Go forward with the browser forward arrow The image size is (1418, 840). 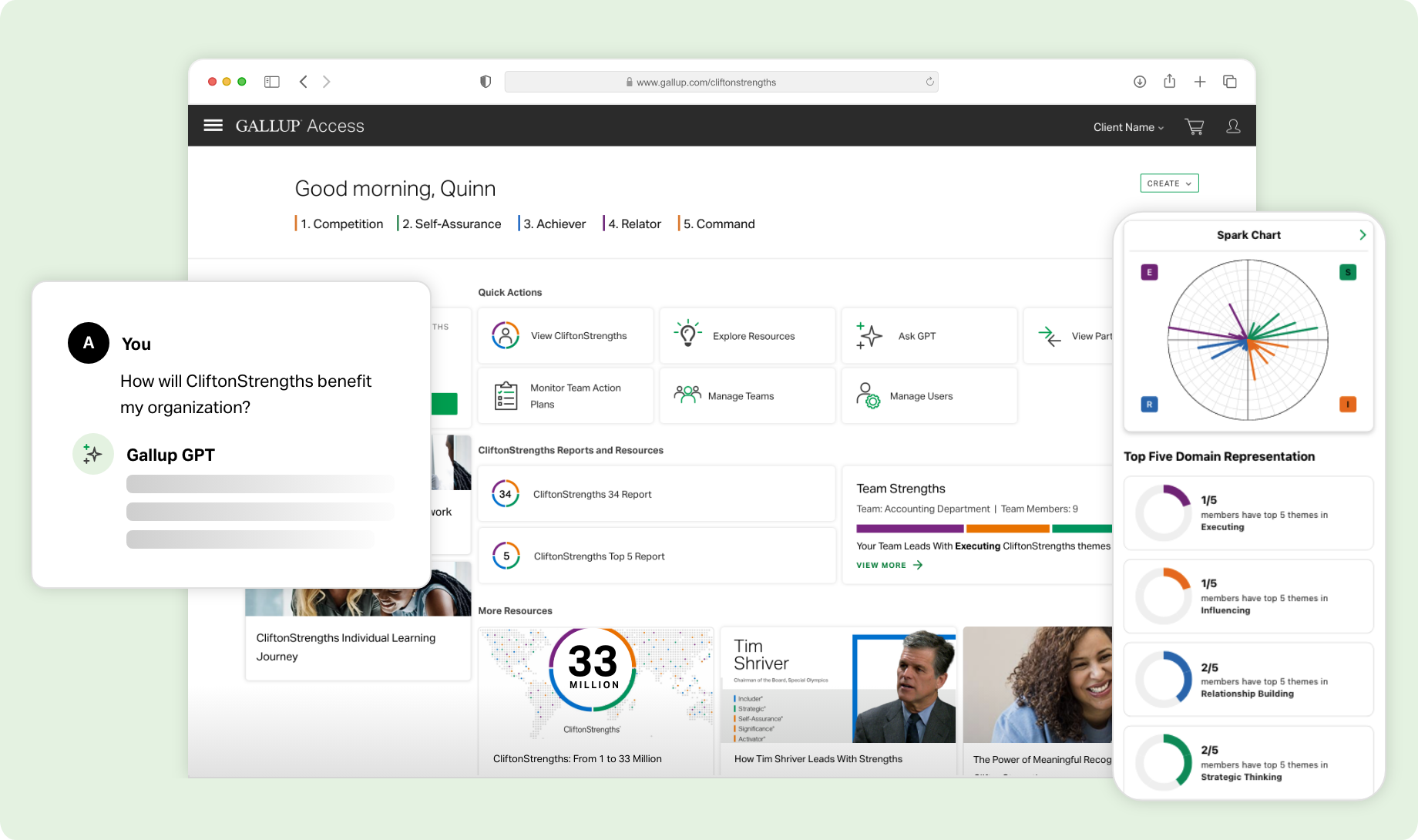click(327, 82)
